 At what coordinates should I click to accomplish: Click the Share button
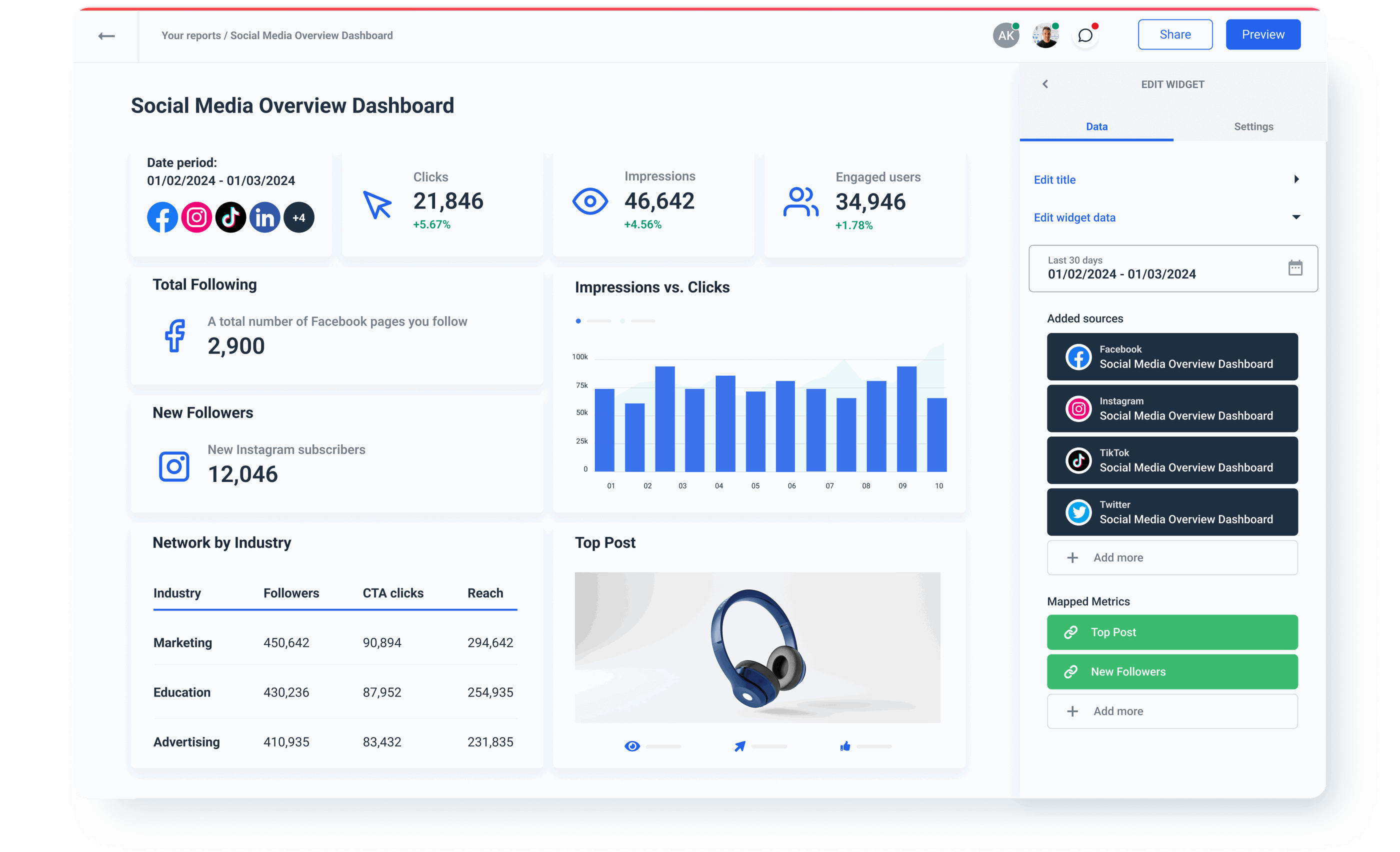(x=1175, y=34)
